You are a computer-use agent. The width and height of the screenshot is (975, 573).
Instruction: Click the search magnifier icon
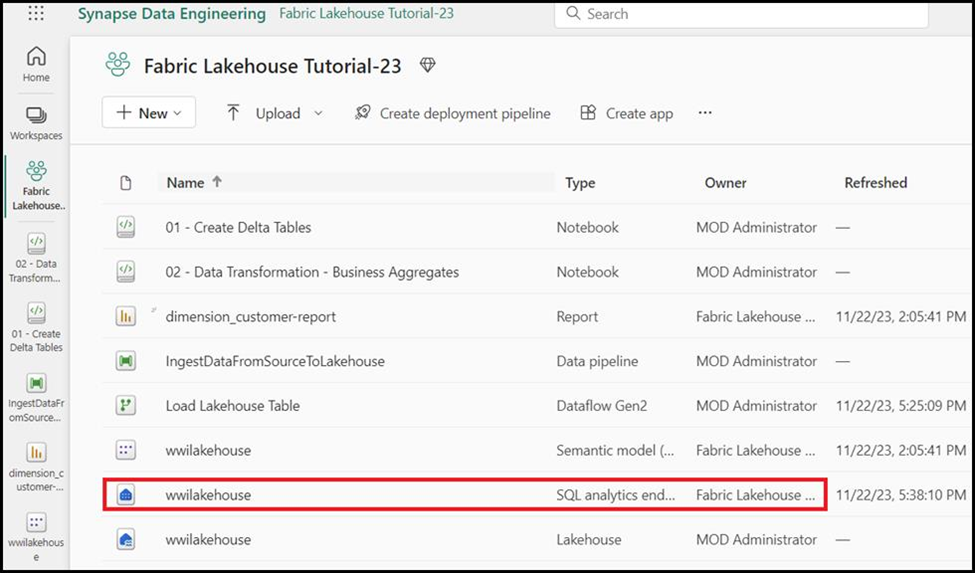point(573,14)
